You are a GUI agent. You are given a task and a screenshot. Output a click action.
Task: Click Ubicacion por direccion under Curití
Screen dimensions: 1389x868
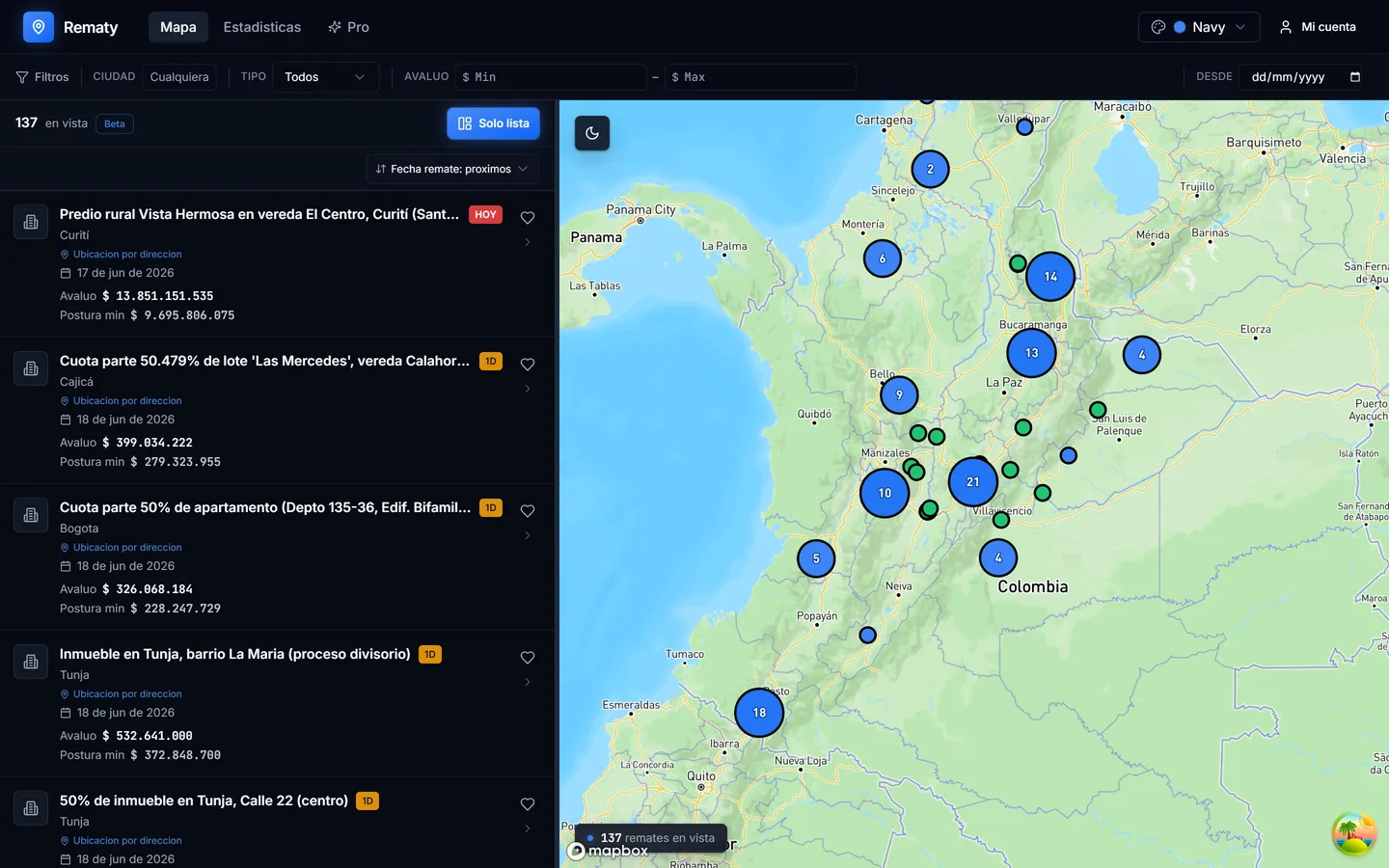pos(121,255)
